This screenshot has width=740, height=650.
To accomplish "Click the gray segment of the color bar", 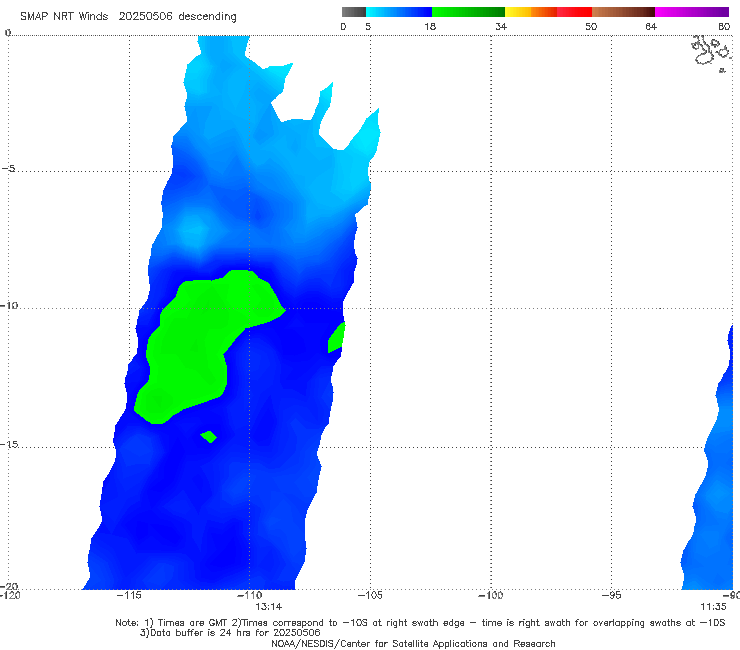I will click(x=354, y=12).
